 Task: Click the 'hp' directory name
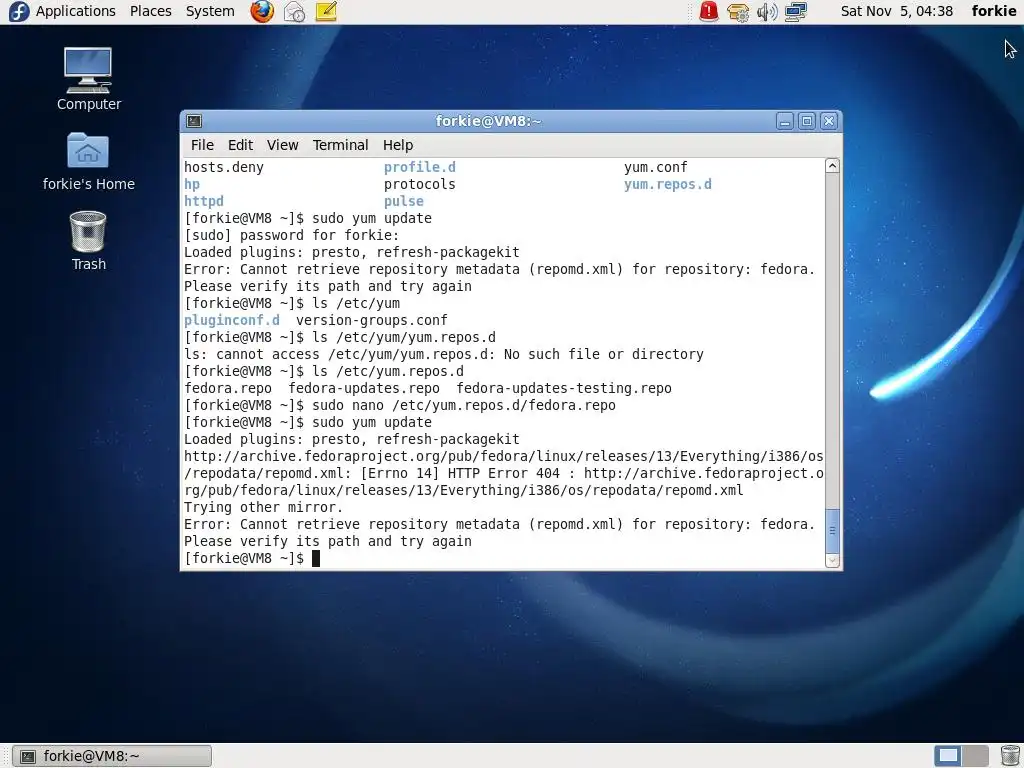point(192,184)
